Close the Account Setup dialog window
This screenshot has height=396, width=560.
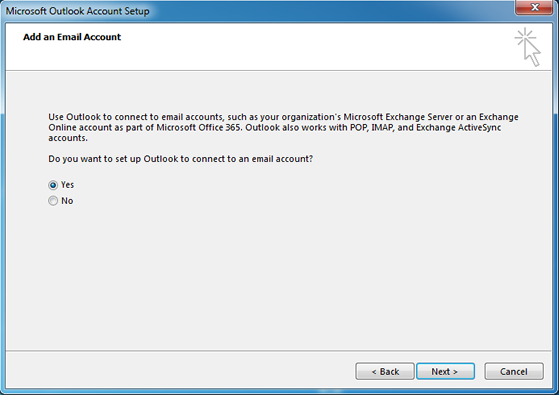click(x=535, y=7)
